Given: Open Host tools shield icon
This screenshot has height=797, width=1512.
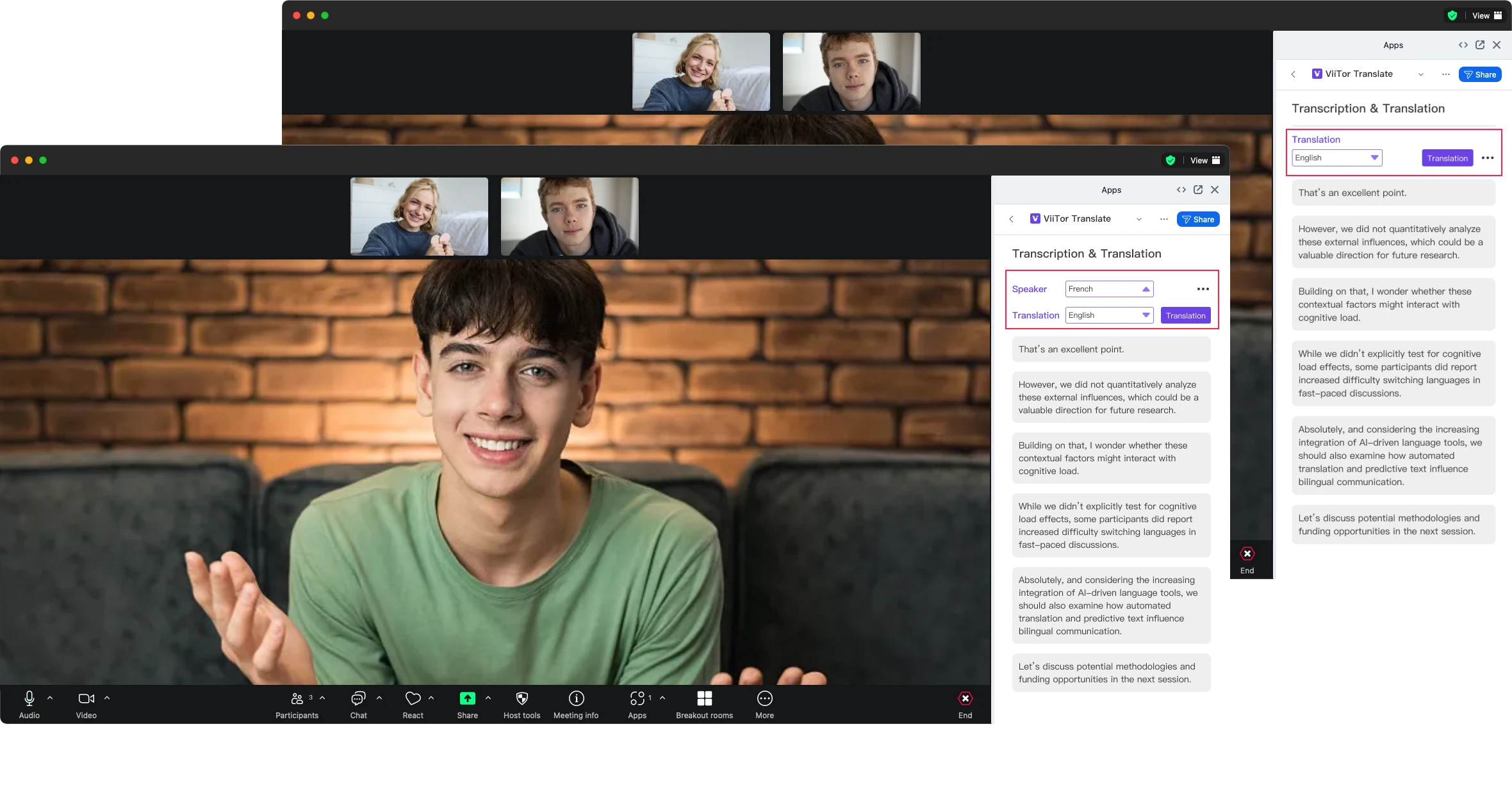Looking at the screenshot, I should (x=522, y=698).
